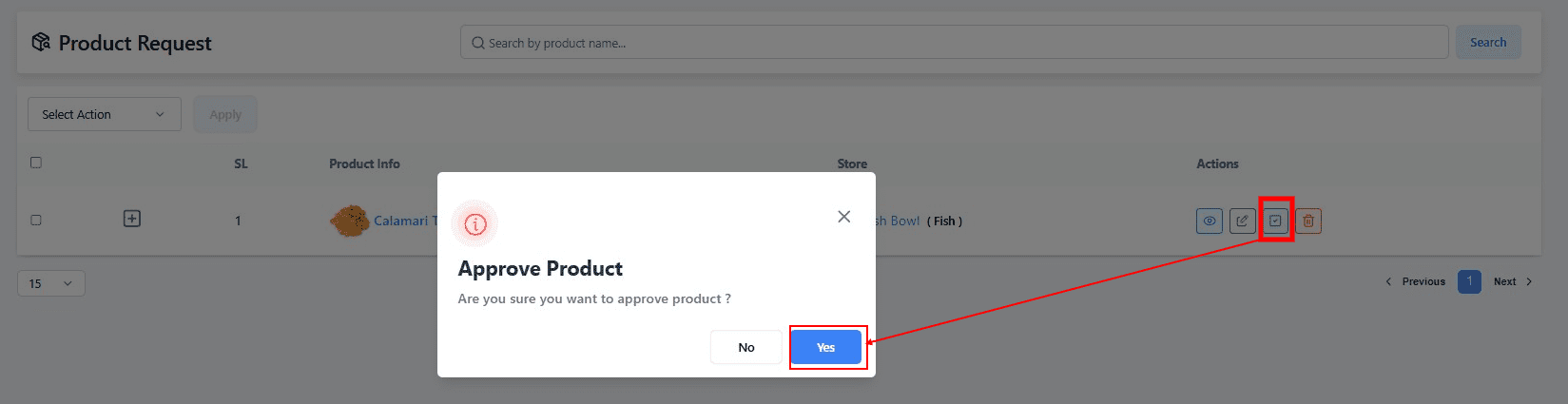Cancel approval by clicking No
Screen dimensions: 1568x404
[x=746, y=347]
